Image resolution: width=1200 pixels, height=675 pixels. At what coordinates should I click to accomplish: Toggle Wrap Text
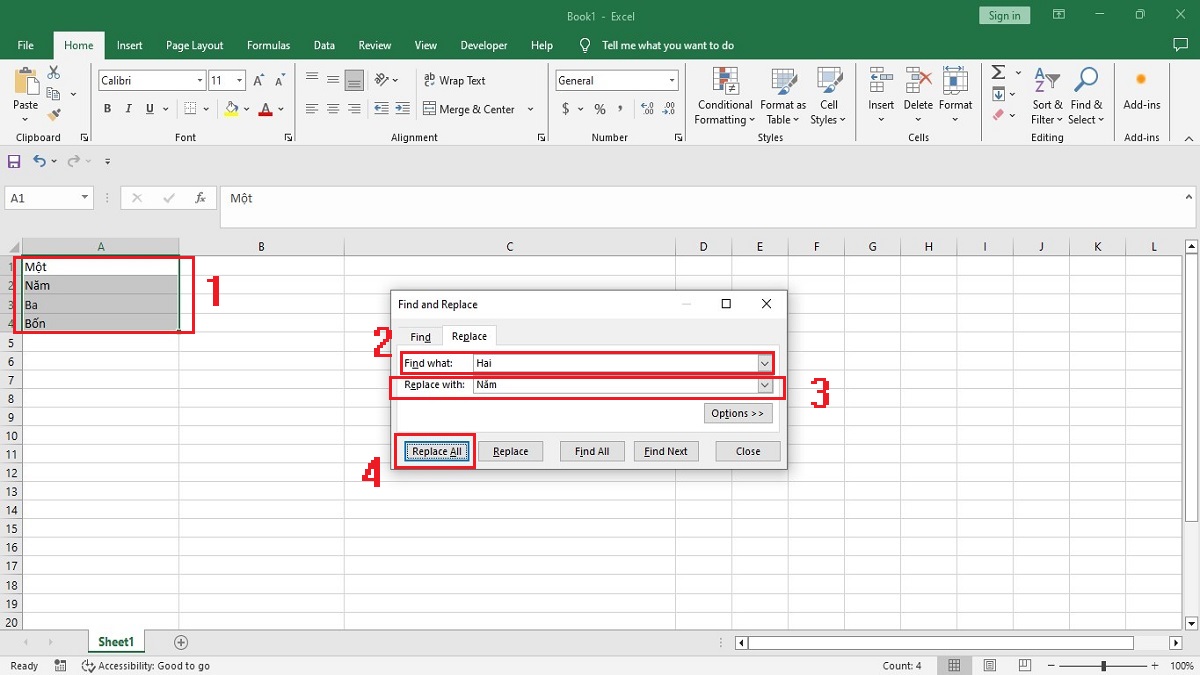tap(455, 80)
